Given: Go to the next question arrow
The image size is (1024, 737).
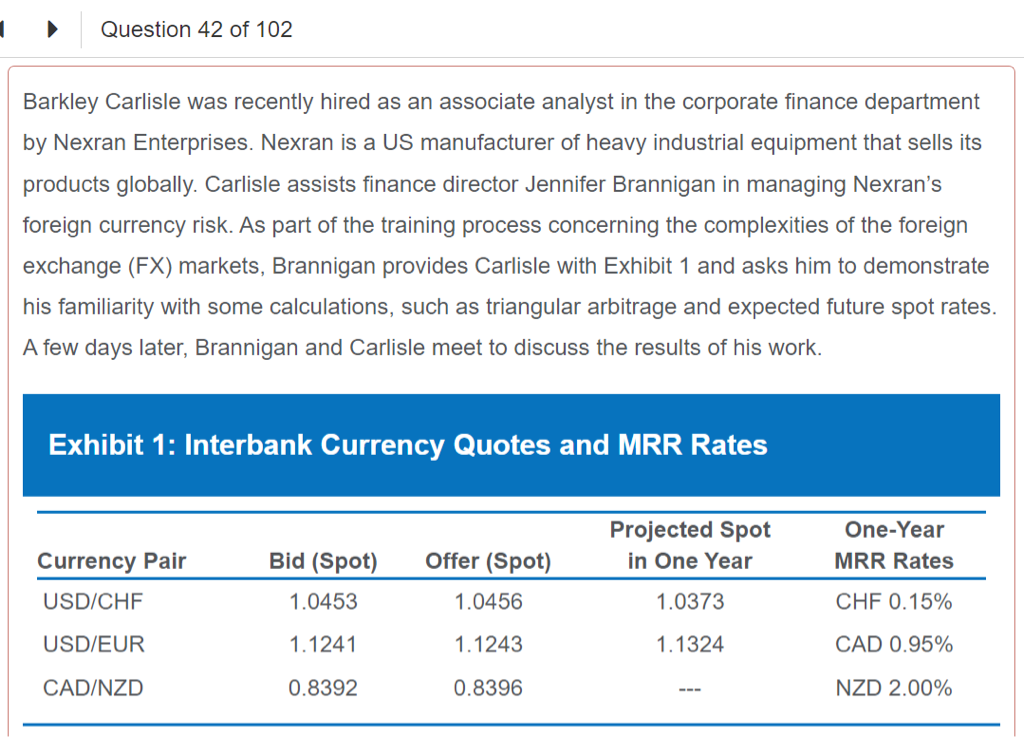Looking at the screenshot, I should [x=53, y=29].
